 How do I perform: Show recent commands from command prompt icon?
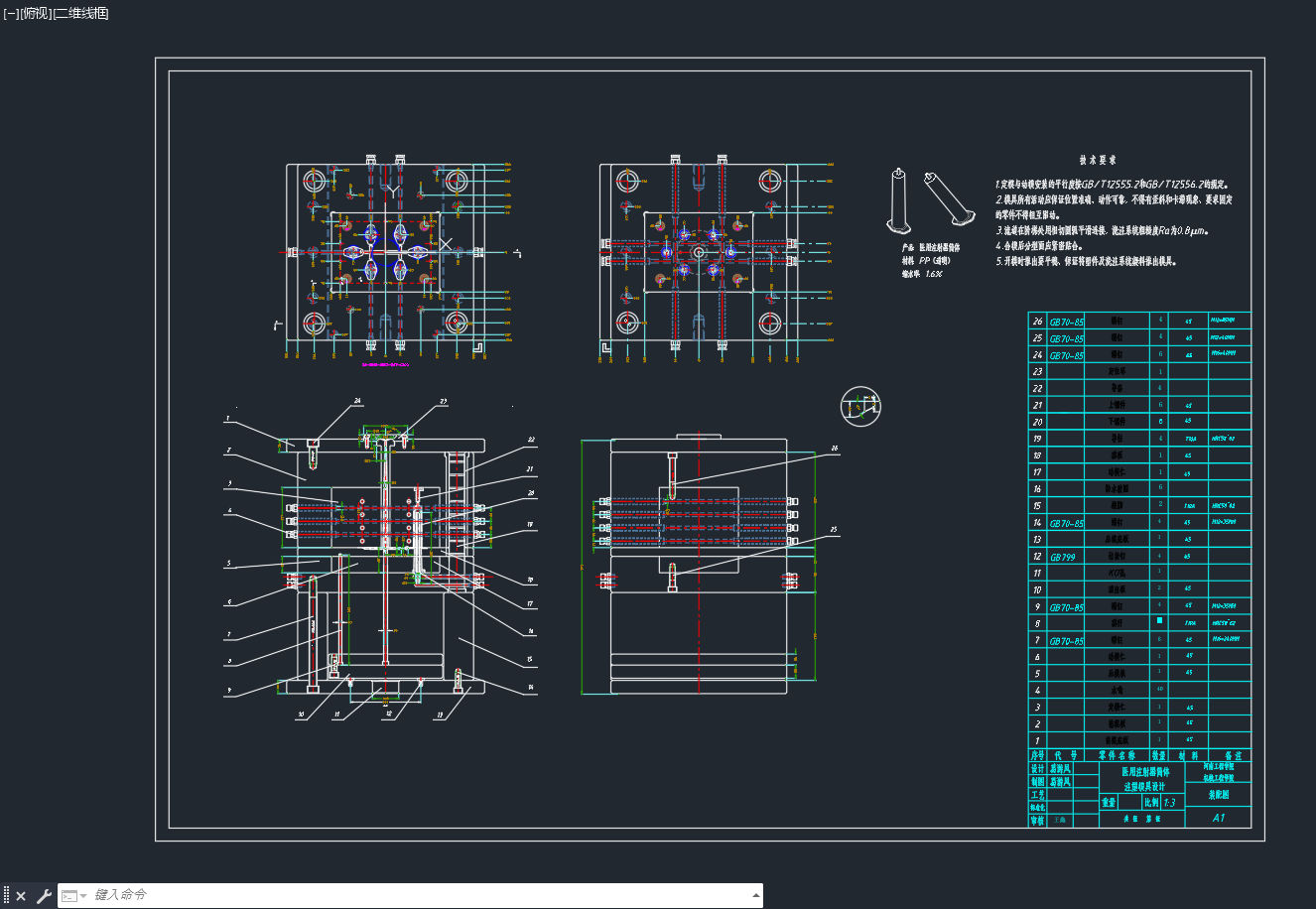point(73,896)
